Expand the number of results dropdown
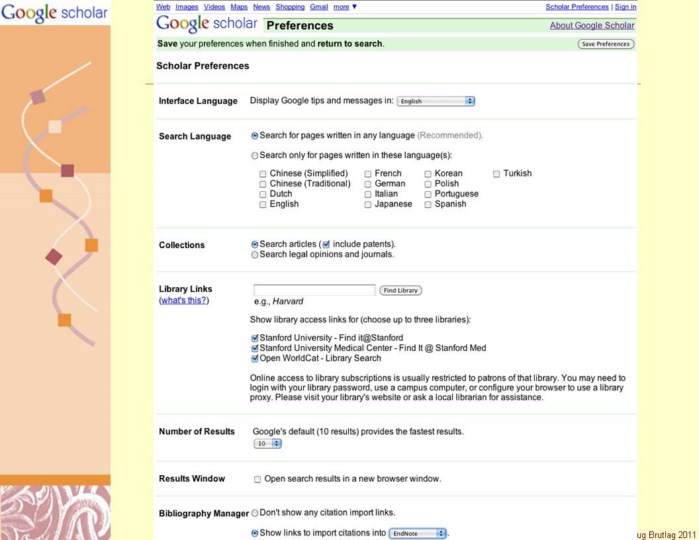 (x=267, y=443)
